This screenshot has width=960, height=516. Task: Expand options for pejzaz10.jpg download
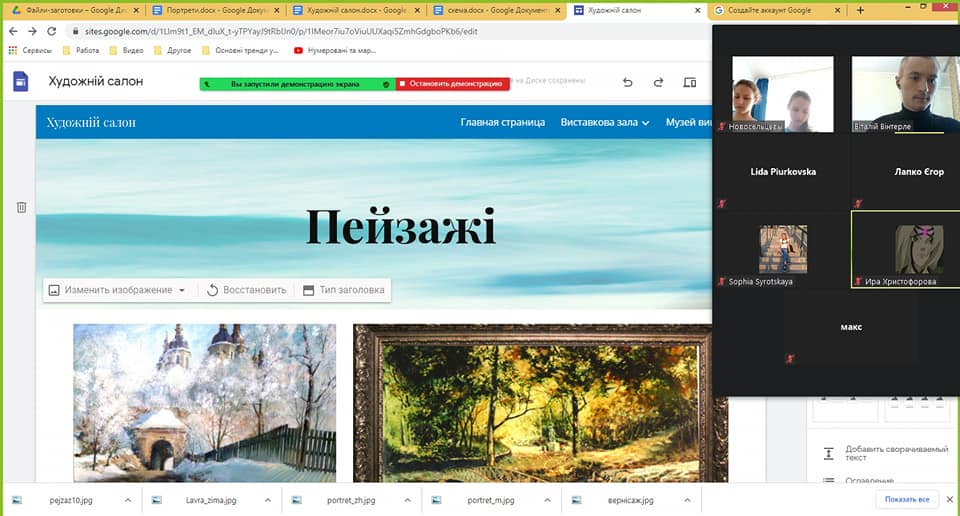(x=127, y=500)
